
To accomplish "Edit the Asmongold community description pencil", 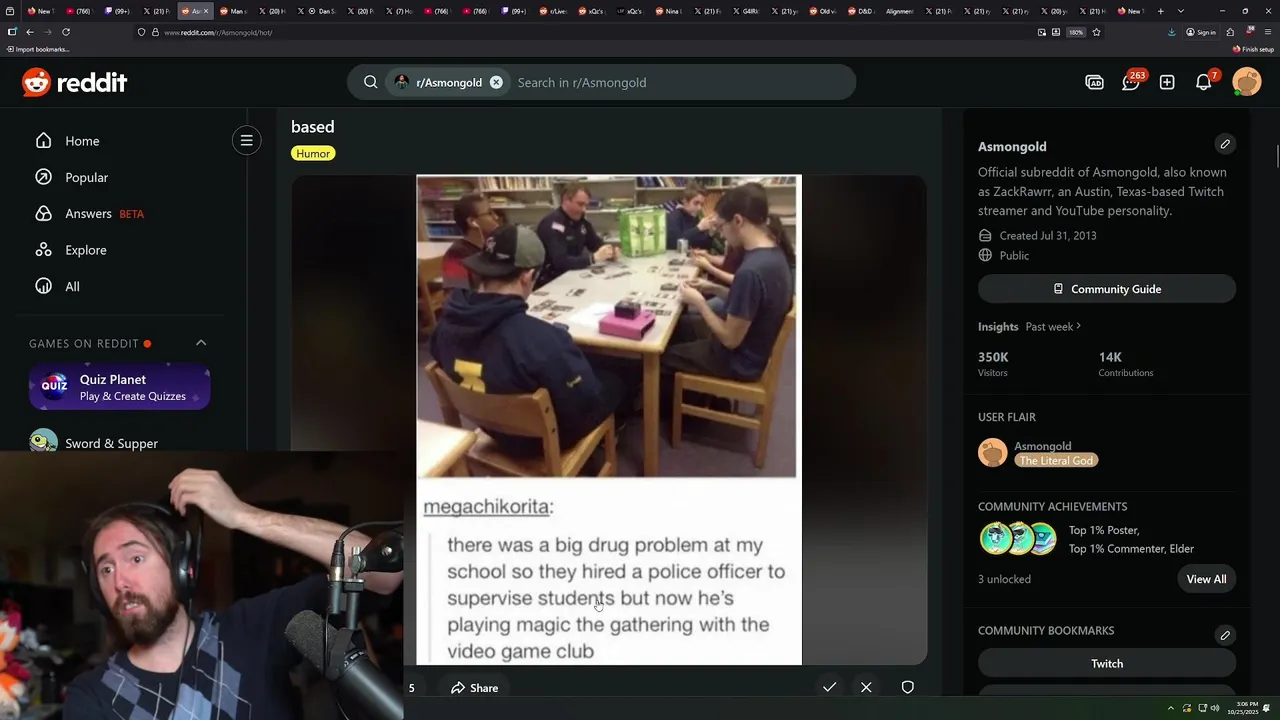I will [1225, 144].
